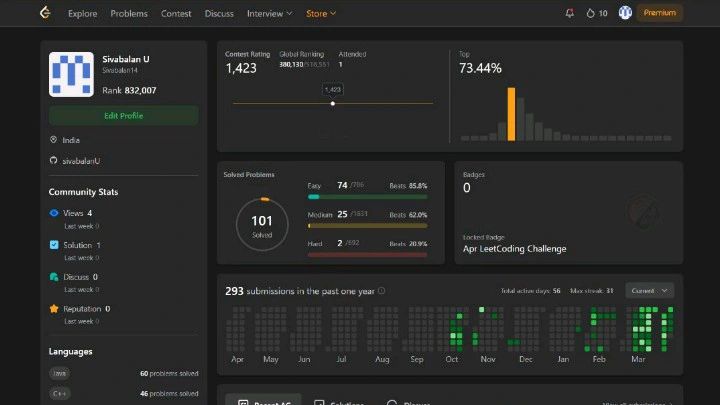Image resolution: width=720 pixels, height=405 pixels.
Task: Click the Oct month label in heatmap
Action: pyautogui.click(x=452, y=359)
